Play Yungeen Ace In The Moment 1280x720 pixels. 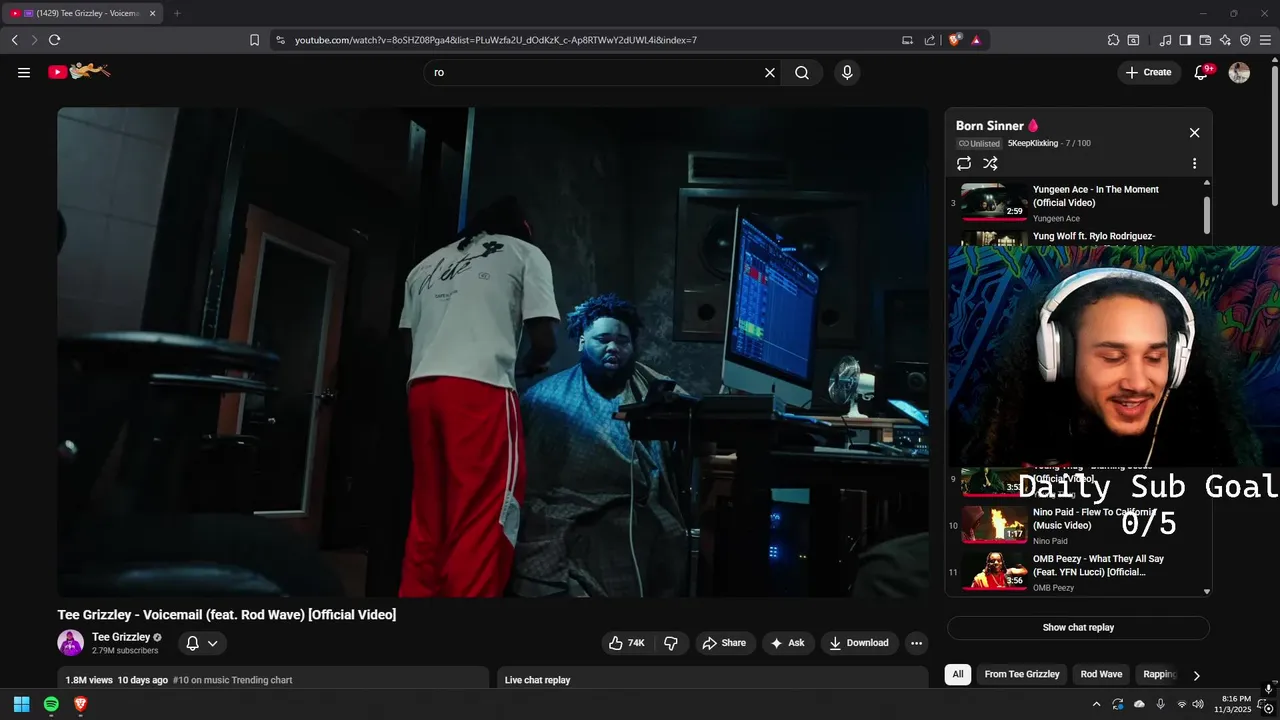click(1078, 203)
